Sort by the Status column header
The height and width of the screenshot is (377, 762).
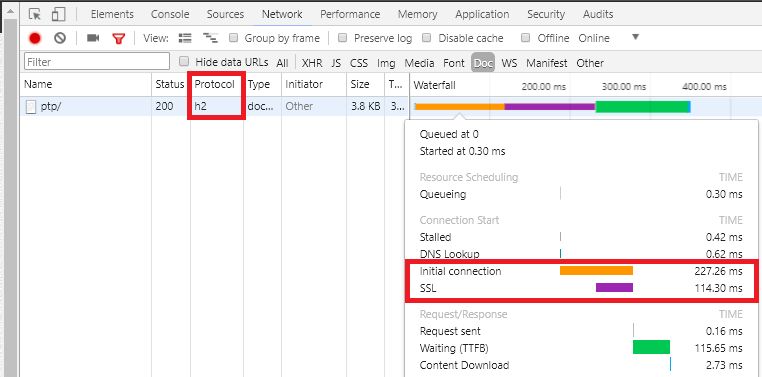coord(170,84)
